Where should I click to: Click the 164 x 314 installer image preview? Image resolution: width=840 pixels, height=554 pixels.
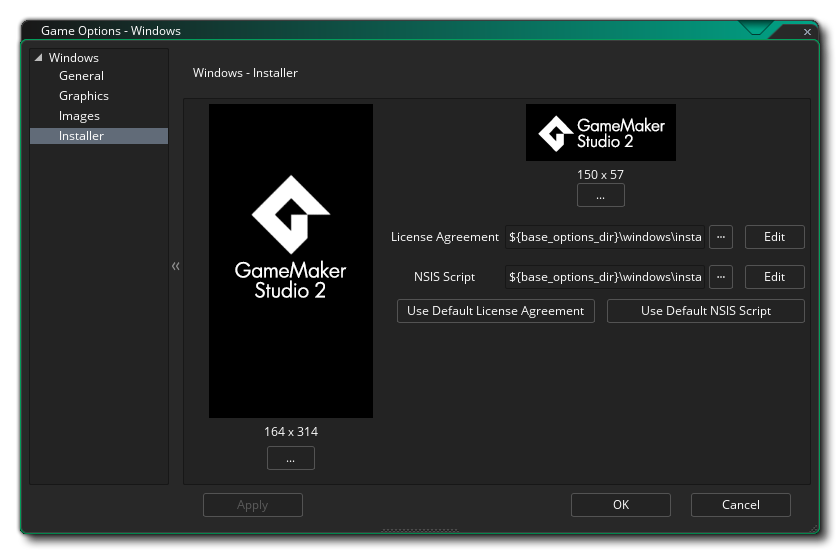(x=291, y=260)
